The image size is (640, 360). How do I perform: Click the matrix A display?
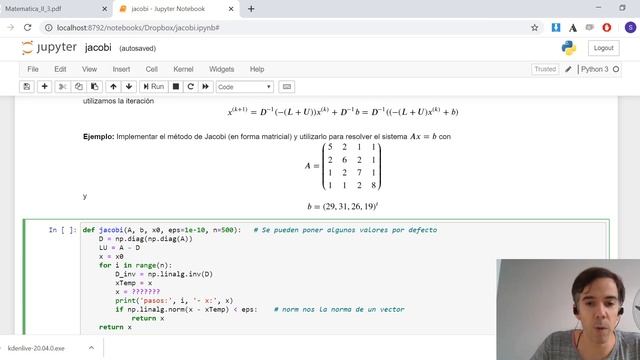343,166
